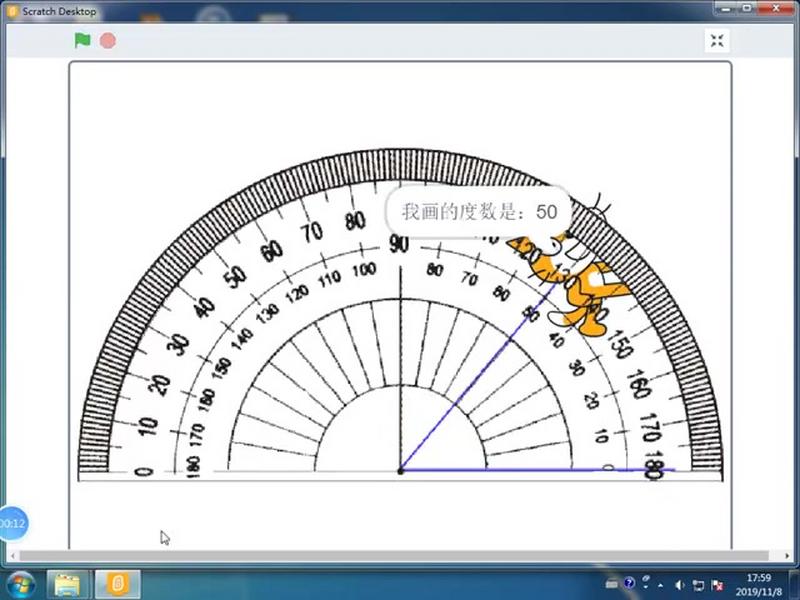Open the Windows Start menu
The height and width of the screenshot is (600, 800).
coord(19,584)
